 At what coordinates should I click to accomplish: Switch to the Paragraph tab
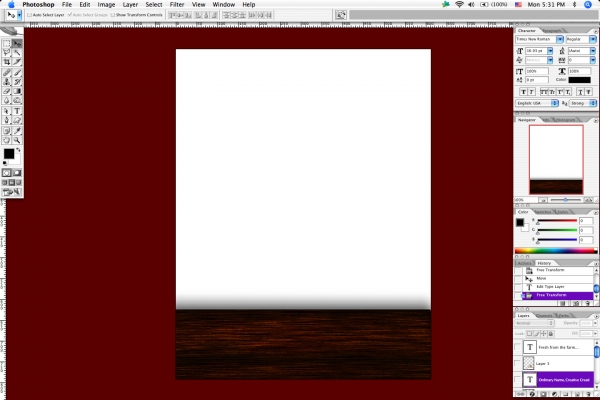551,31
